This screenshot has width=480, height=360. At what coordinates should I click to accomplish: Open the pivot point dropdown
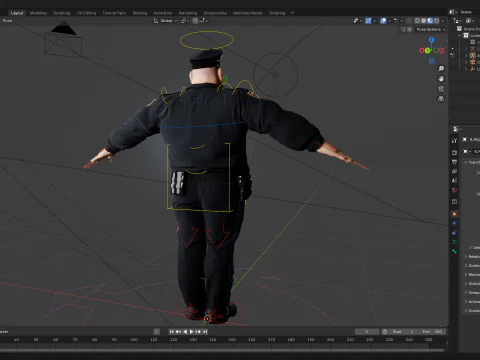click(x=185, y=21)
